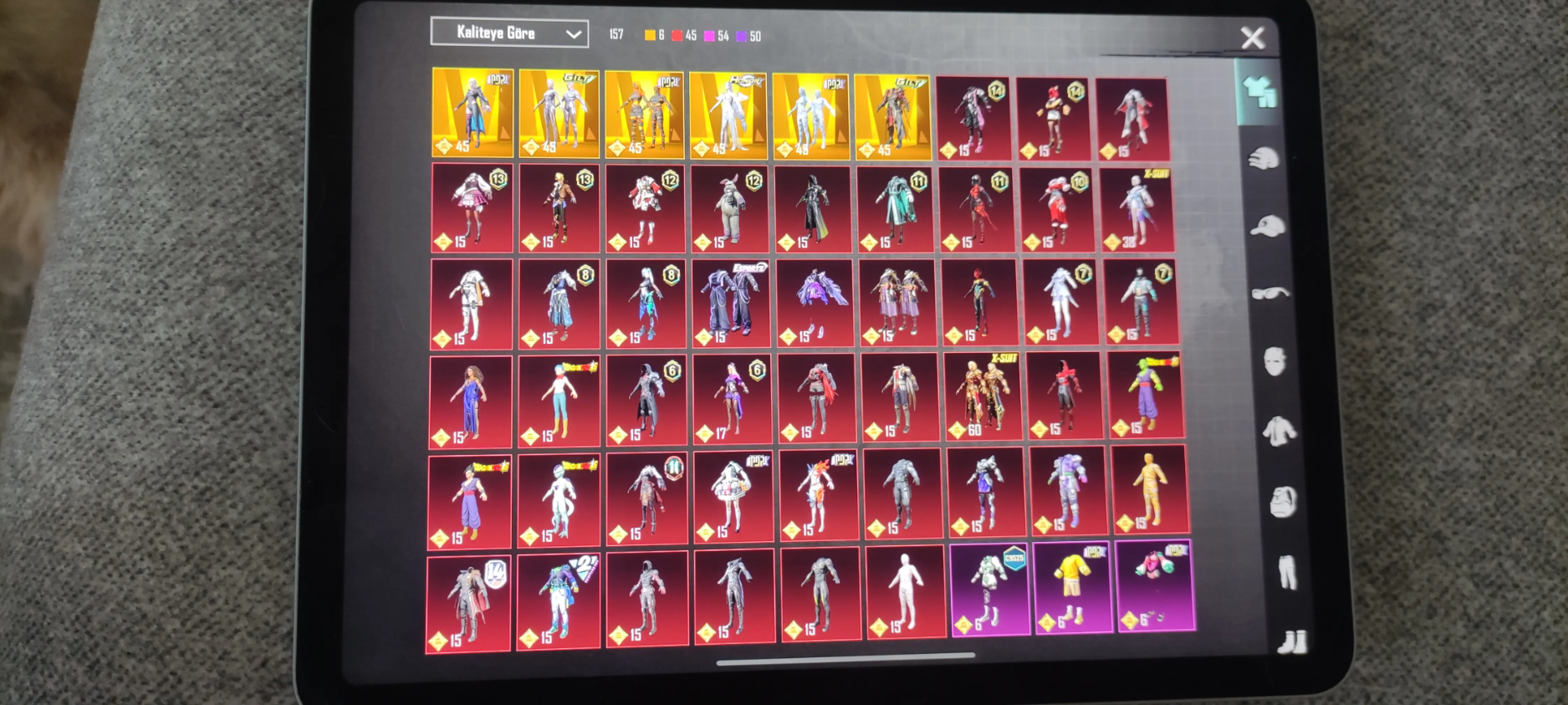The height and width of the screenshot is (705, 1568).
Task: Open the face mask category
Action: (1274, 362)
